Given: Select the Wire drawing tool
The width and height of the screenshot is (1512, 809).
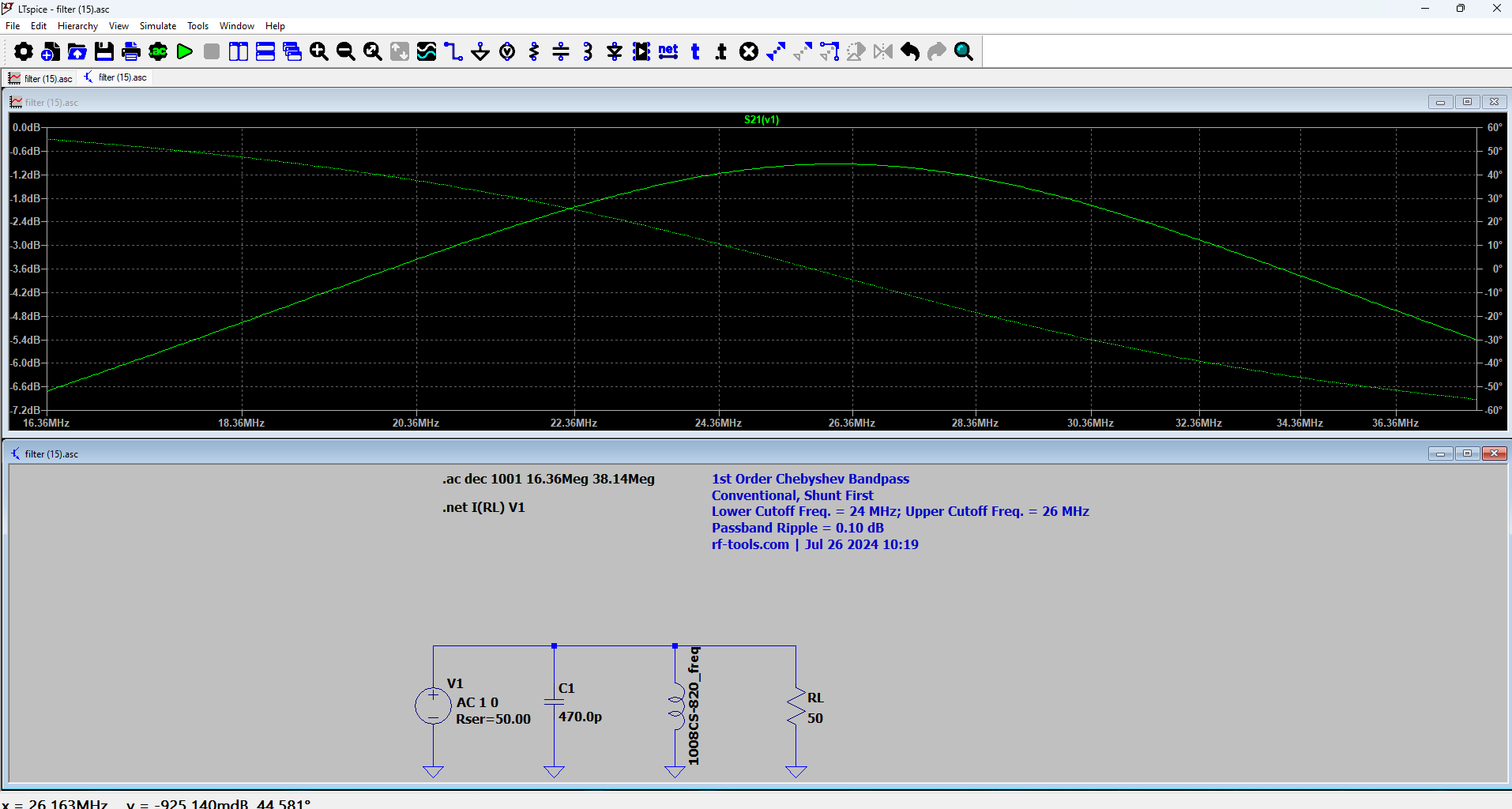Looking at the screenshot, I should coord(453,51).
